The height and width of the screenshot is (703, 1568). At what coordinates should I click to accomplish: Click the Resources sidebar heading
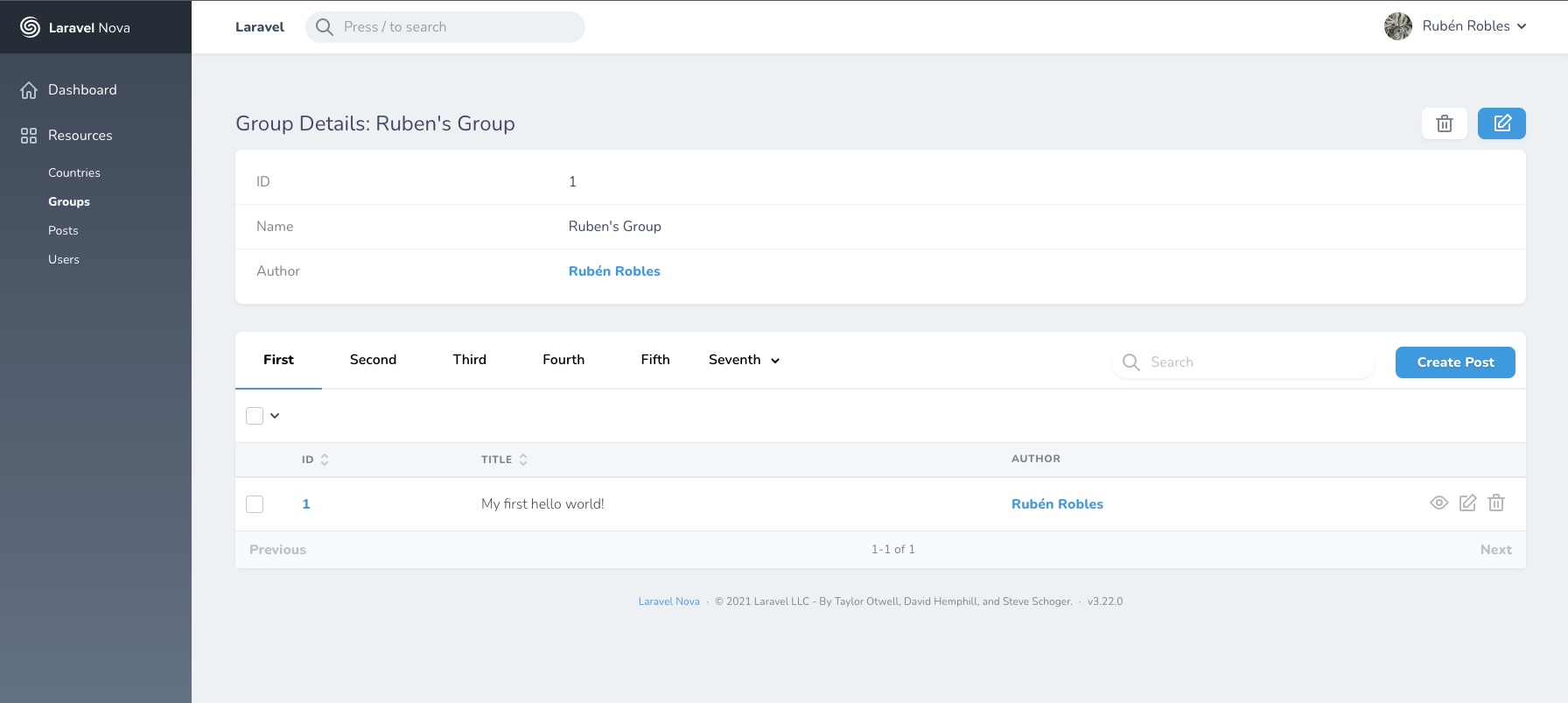click(x=80, y=136)
